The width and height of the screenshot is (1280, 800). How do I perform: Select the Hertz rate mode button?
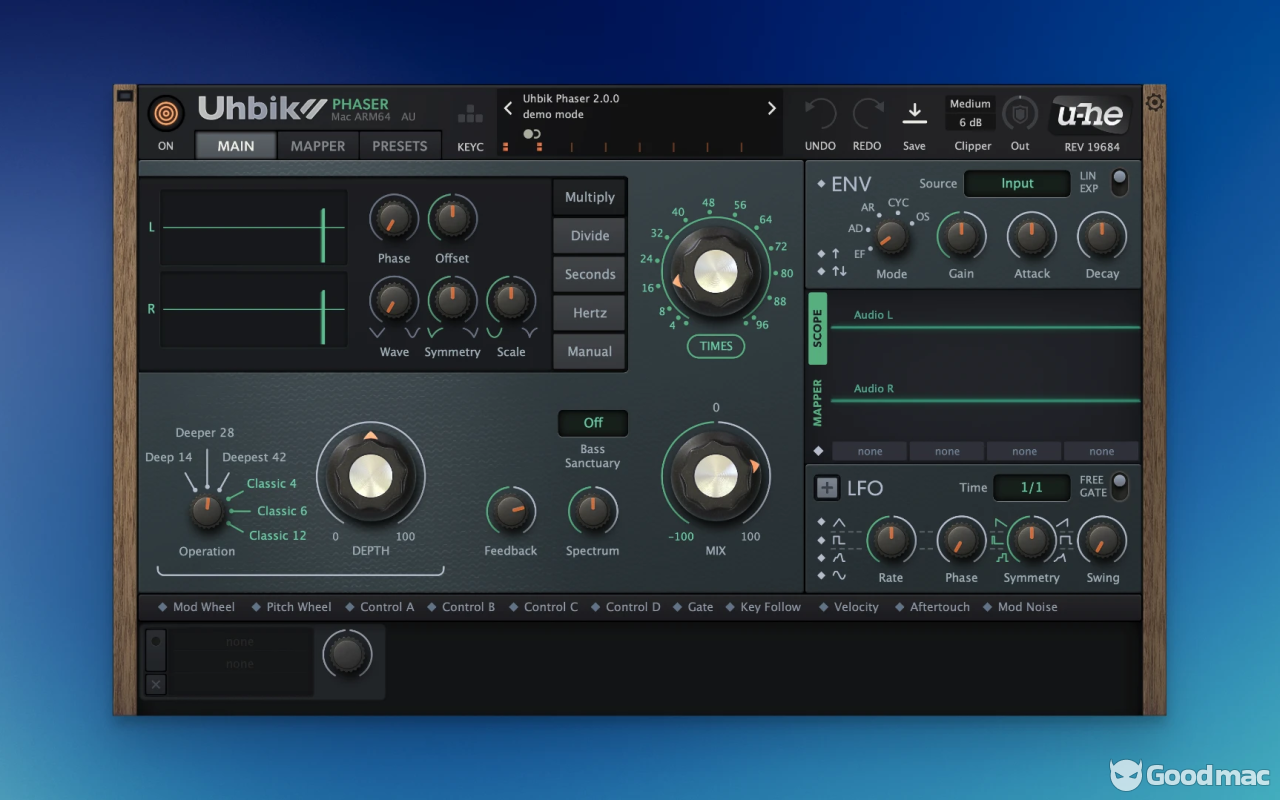590,313
